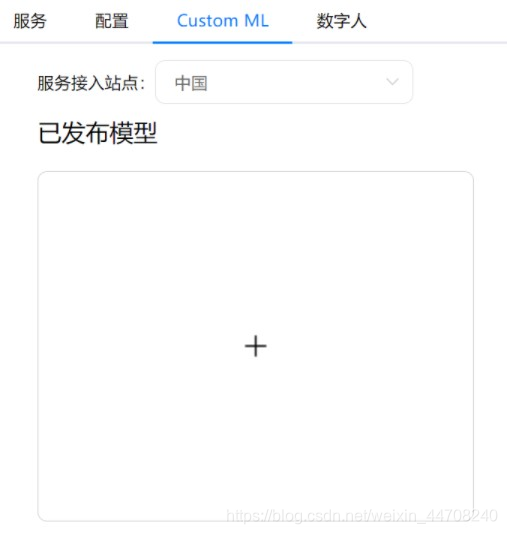
Task: Select the 中国 value in the combo box
Action: coord(191,83)
